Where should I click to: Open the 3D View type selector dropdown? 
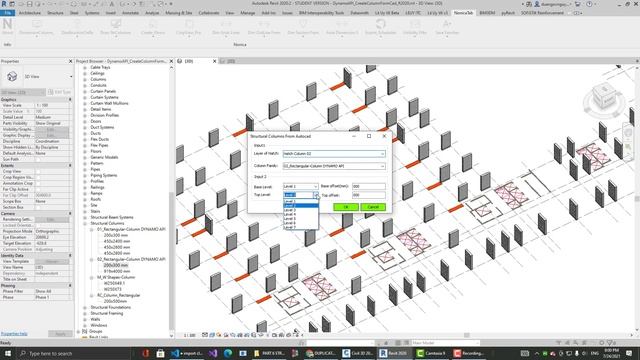pyautogui.click(x=71, y=77)
